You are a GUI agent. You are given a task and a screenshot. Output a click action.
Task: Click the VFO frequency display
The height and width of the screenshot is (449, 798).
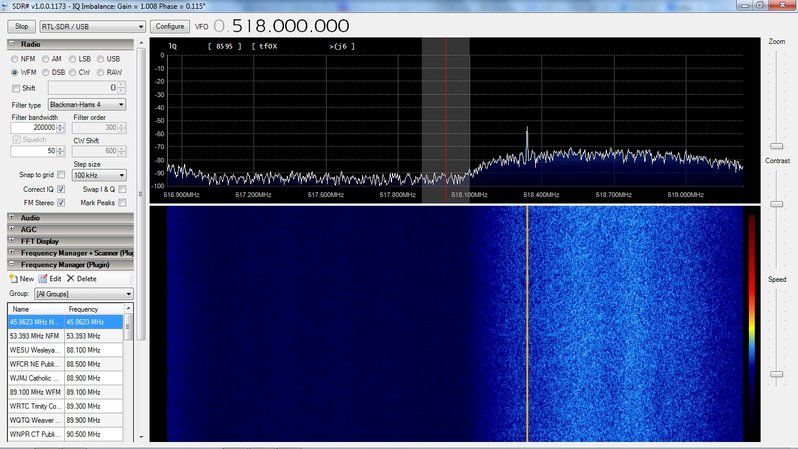(282, 26)
